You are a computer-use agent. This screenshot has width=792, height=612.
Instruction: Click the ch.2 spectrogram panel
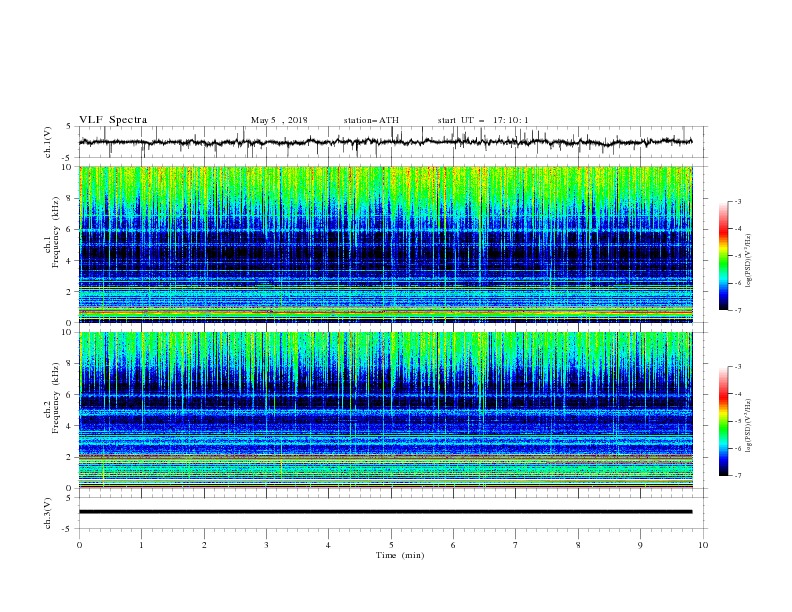coord(386,410)
